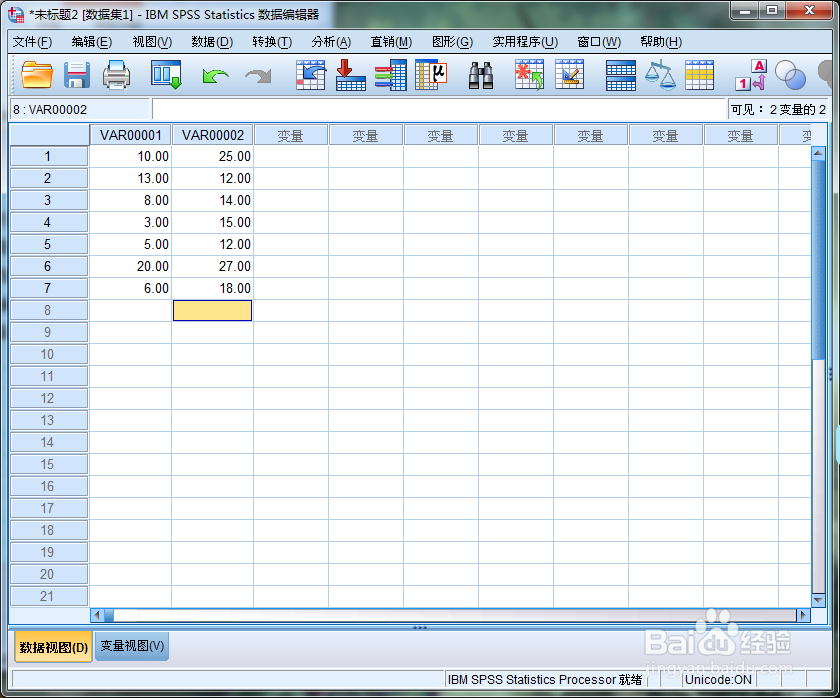Image resolution: width=840 pixels, height=698 pixels.
Task: Go to case toolbar icon
Action: point(311,74)
